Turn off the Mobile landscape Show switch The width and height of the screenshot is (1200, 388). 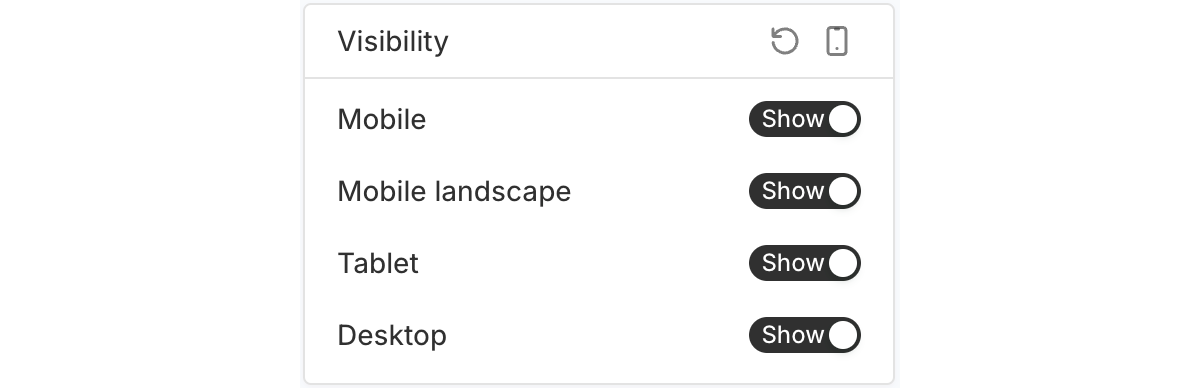pos(804,191)
